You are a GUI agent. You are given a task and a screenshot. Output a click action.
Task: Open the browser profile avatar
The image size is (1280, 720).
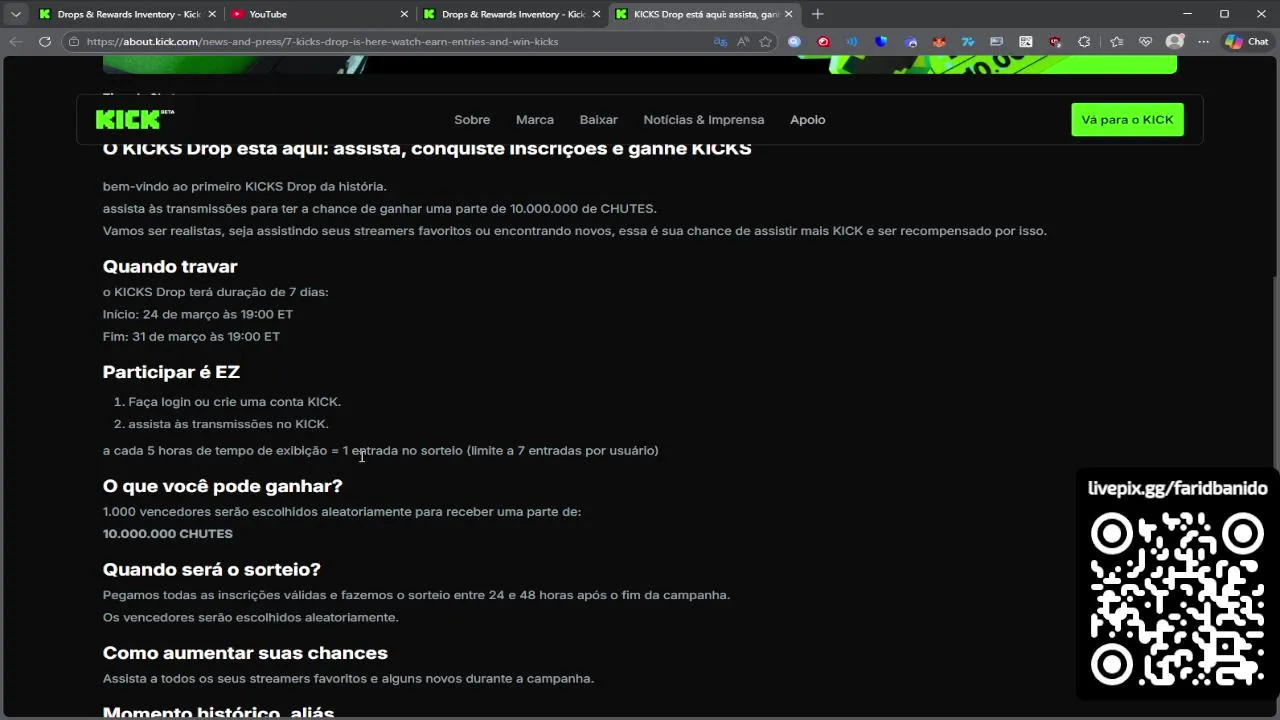click(x=1175, y=42)
